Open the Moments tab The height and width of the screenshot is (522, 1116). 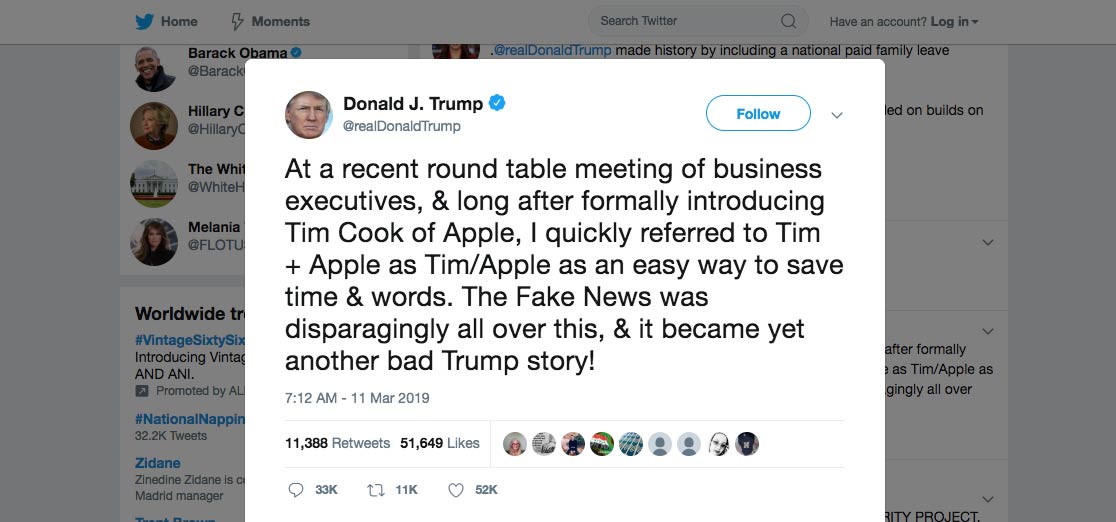click(x=280, y=21)
